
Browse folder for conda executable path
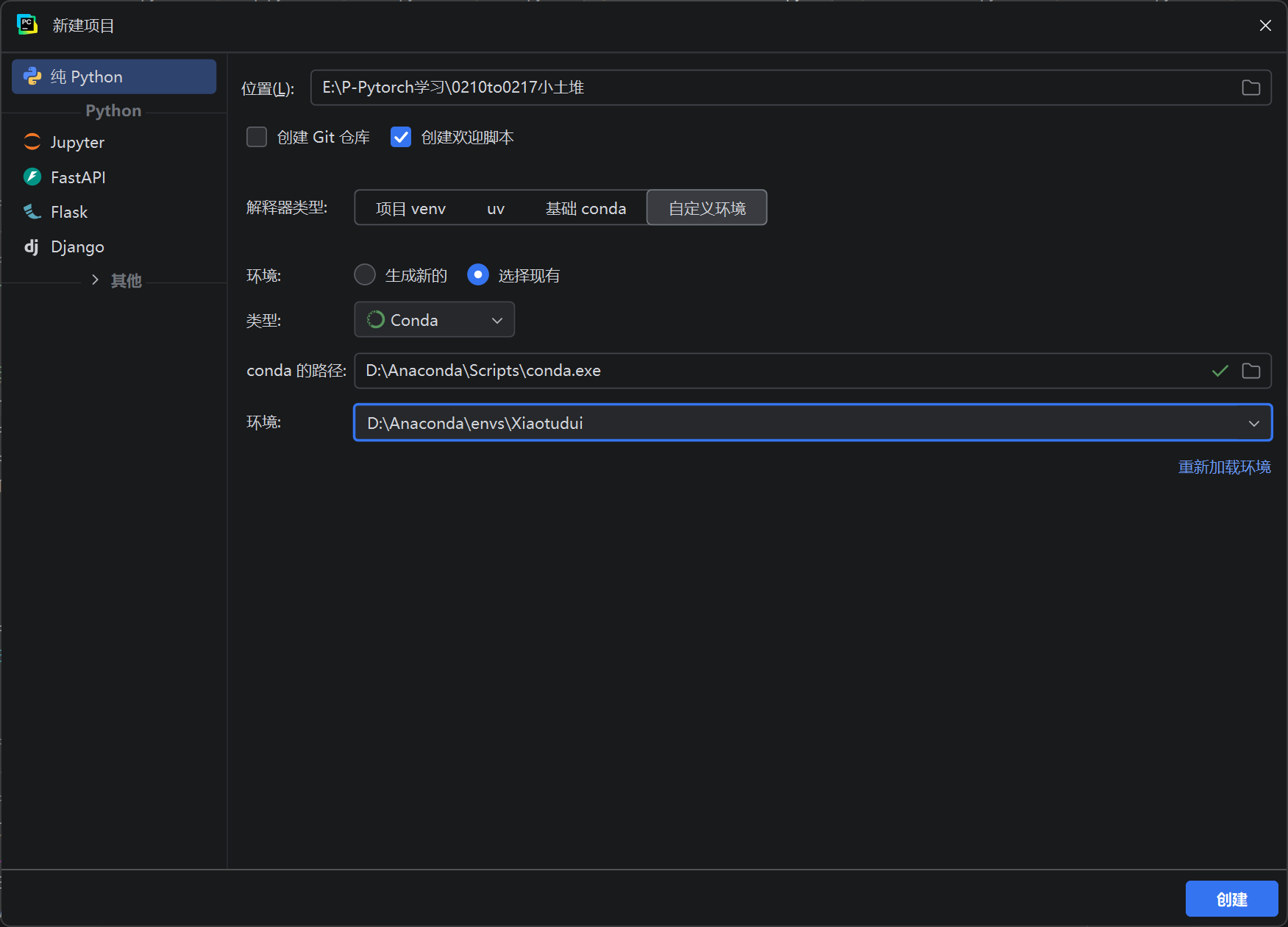(1250, 371)
